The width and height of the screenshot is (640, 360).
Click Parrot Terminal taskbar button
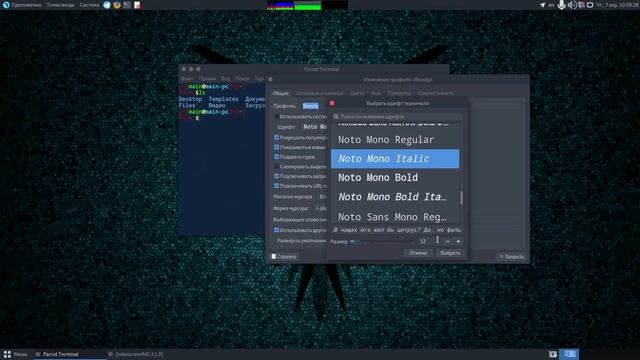click(69, 354)
